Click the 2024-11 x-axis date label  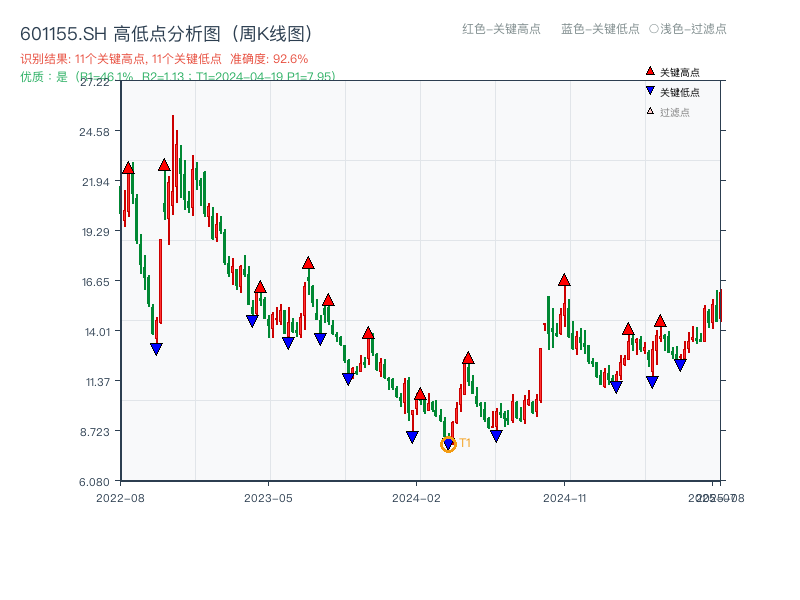565,498
